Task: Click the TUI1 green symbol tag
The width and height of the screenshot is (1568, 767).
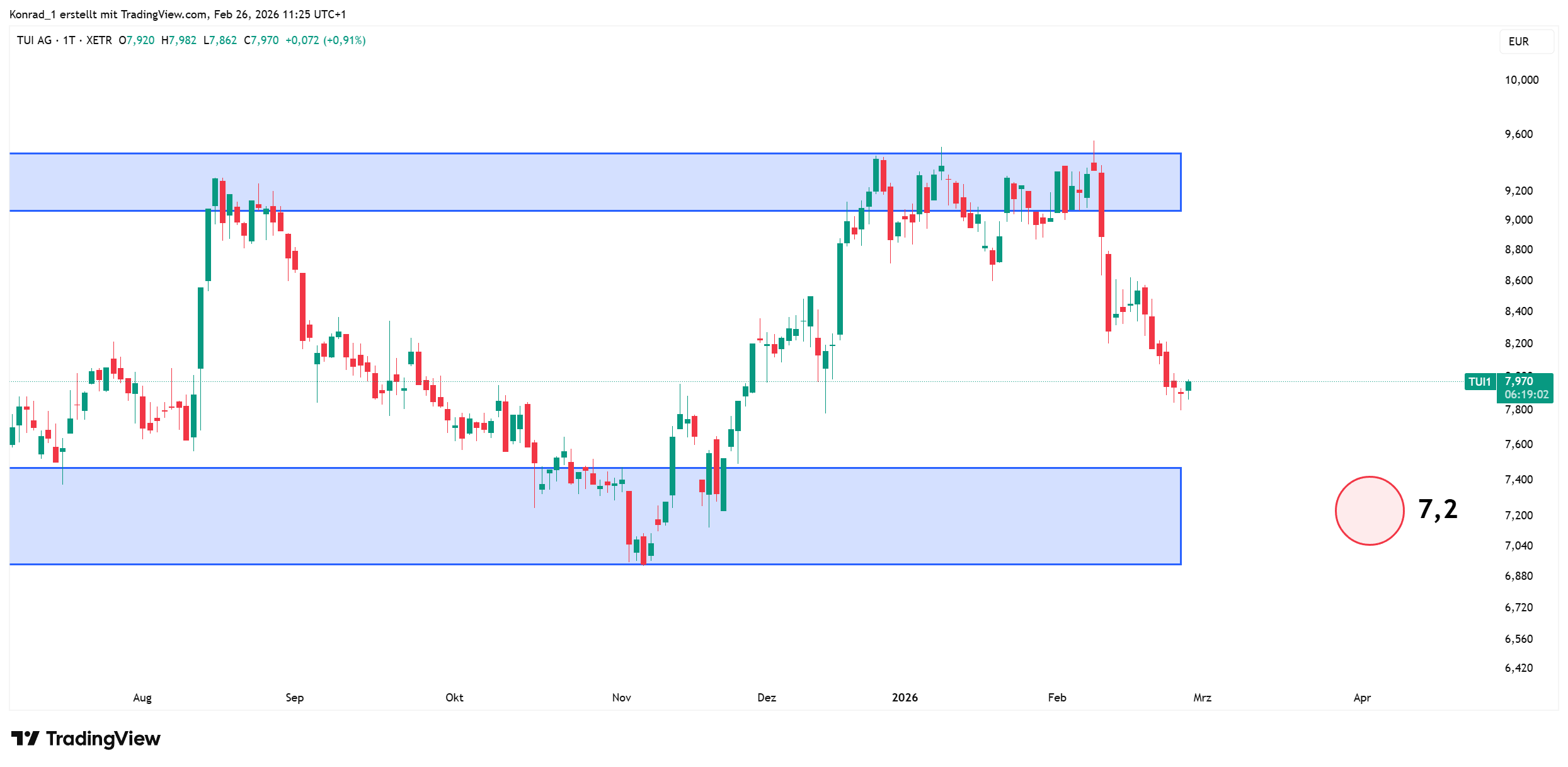Action: [x=1479, y=382]
